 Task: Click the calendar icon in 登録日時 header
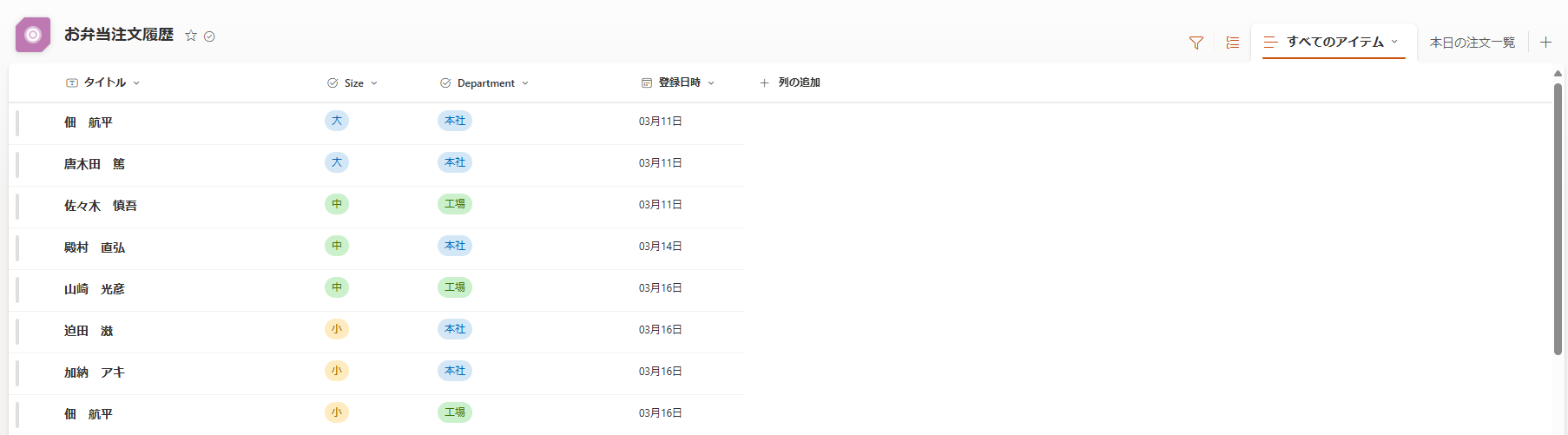coord(647,83)
